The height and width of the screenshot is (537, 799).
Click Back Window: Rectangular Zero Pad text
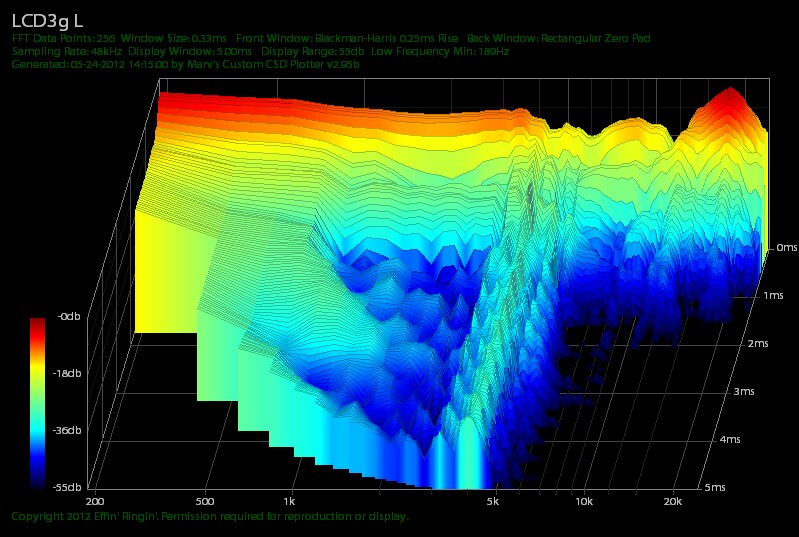coord(558,38)
